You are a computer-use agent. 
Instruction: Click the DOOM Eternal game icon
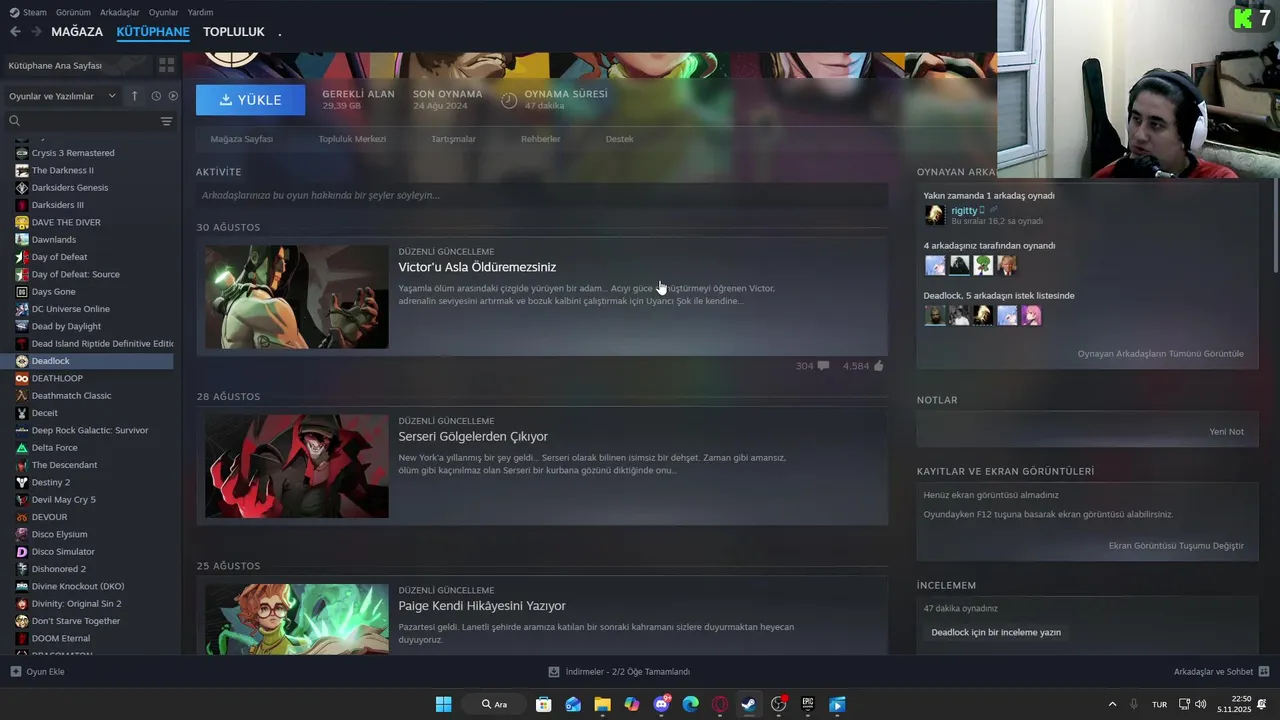pyautogui.click(x=22, y=638)
